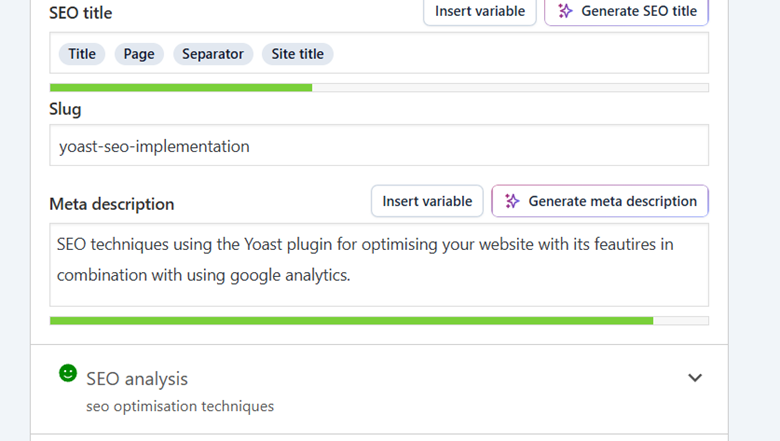Click inside the Slug input field
This screenshot has width=780, height=441.
pos(379,146)
